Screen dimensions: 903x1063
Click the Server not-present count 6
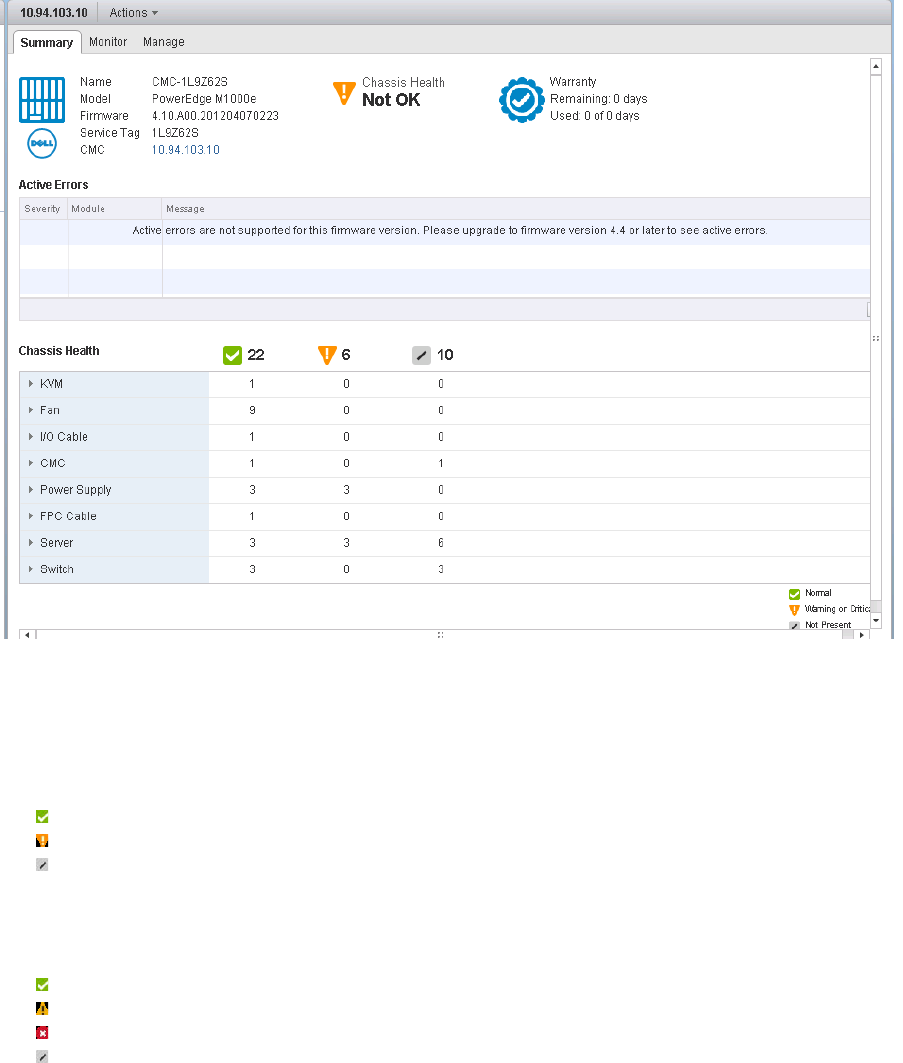pyautogui.click(x=441, y=542)
